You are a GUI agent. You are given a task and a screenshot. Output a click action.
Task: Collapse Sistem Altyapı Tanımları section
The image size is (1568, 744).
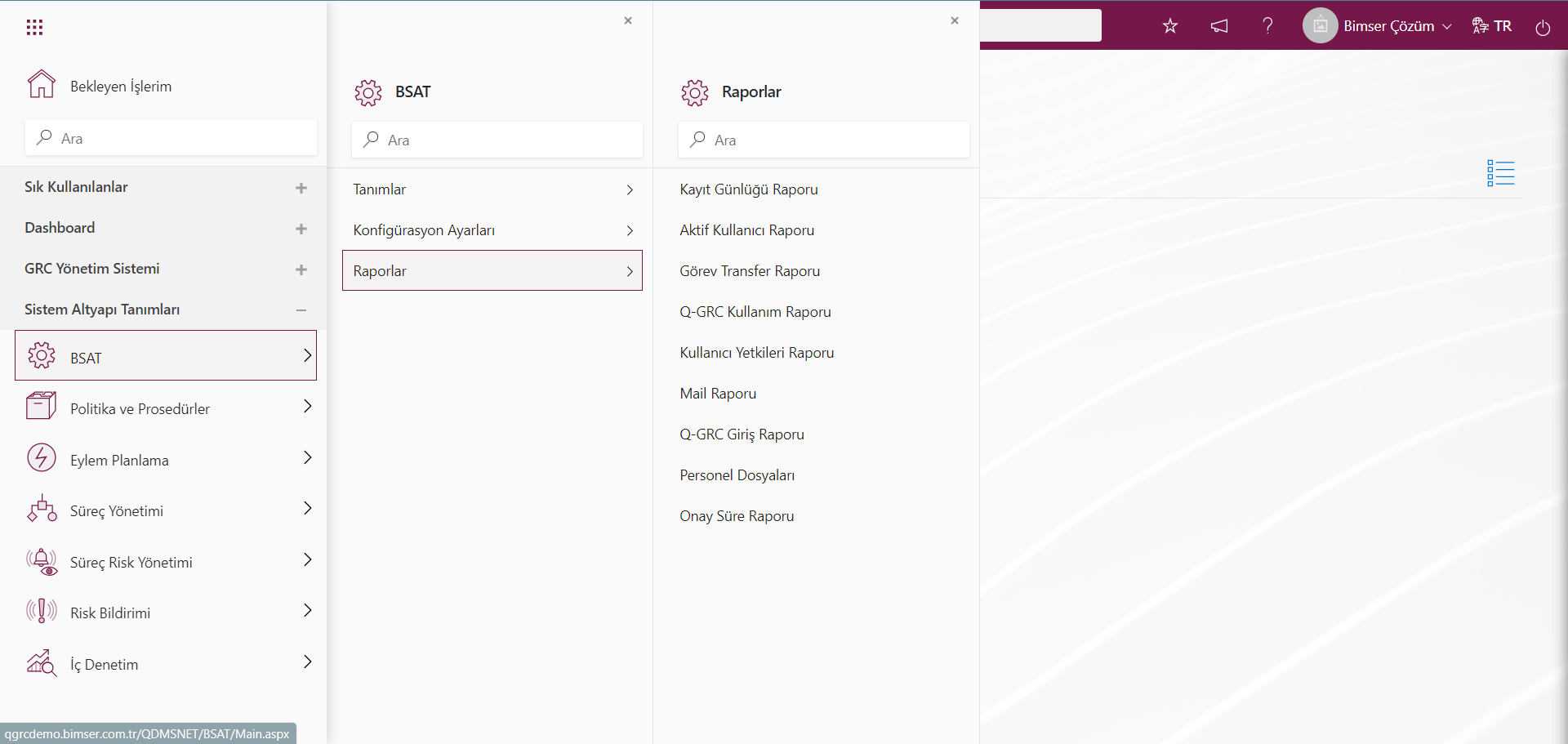pyautogui.click(x=301, y=310)
